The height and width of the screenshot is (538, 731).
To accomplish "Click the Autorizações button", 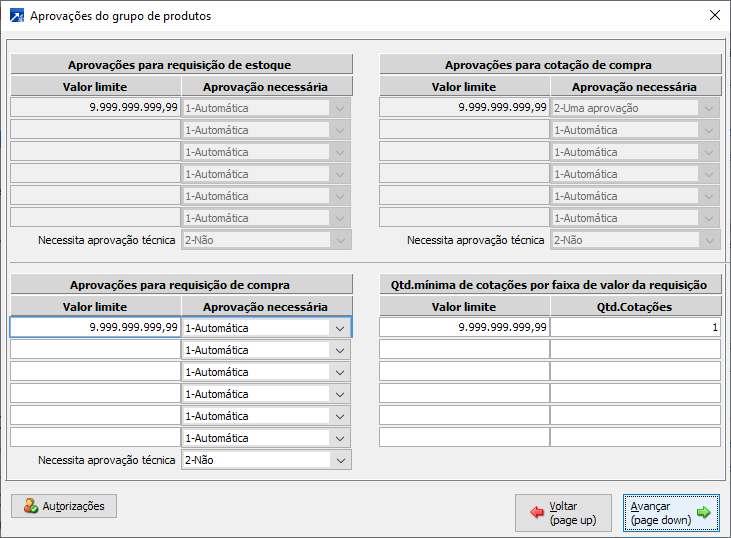I will click(x=64, y=506).
